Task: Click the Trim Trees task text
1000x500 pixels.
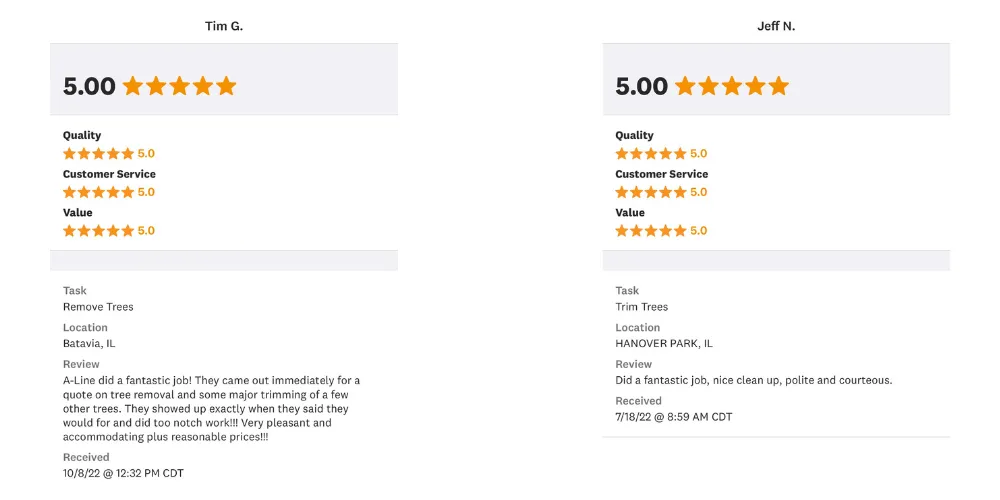Action: (642, 307)
